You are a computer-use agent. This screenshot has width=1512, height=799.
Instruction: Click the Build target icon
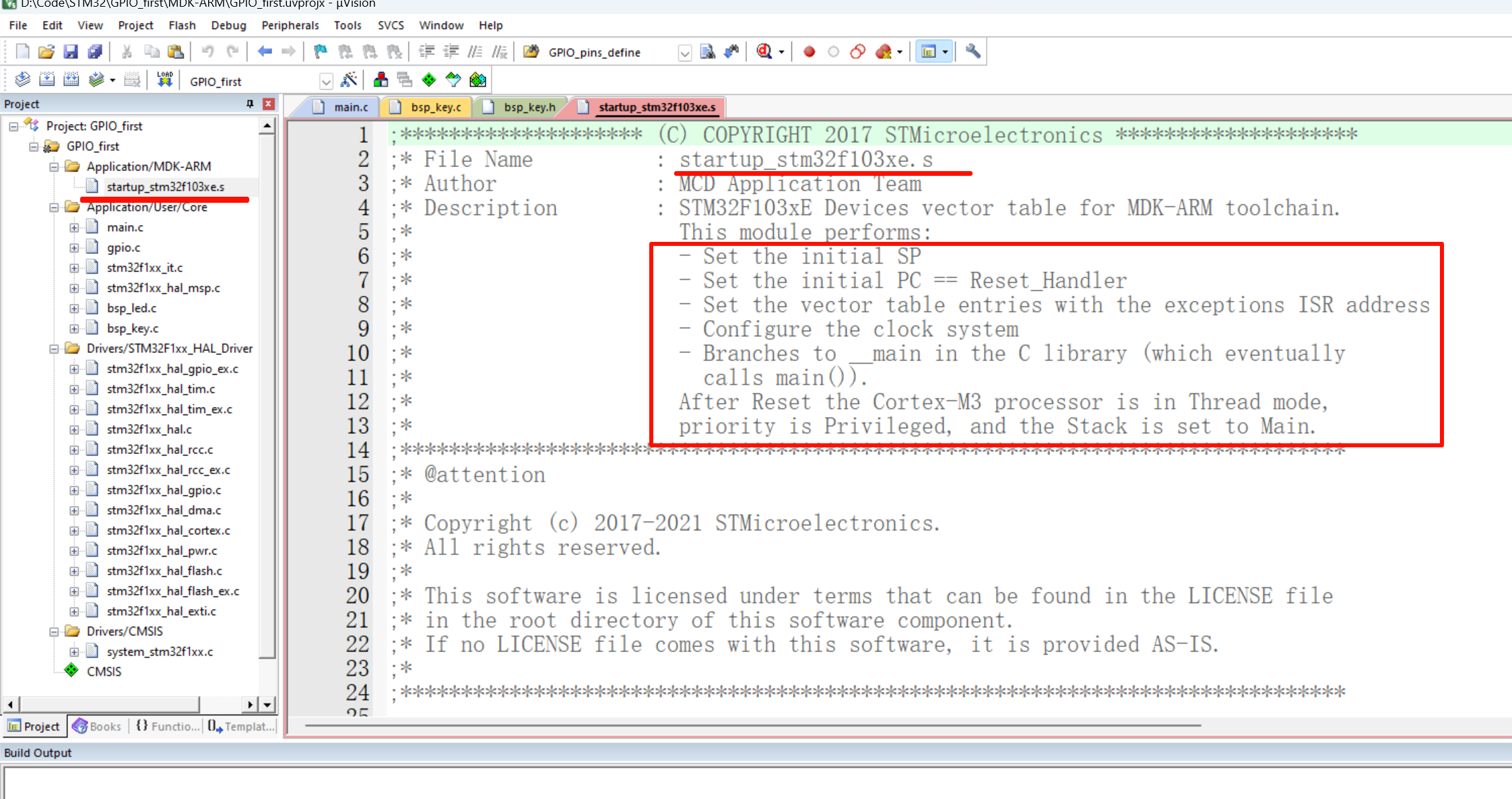(x=46, y=80)
